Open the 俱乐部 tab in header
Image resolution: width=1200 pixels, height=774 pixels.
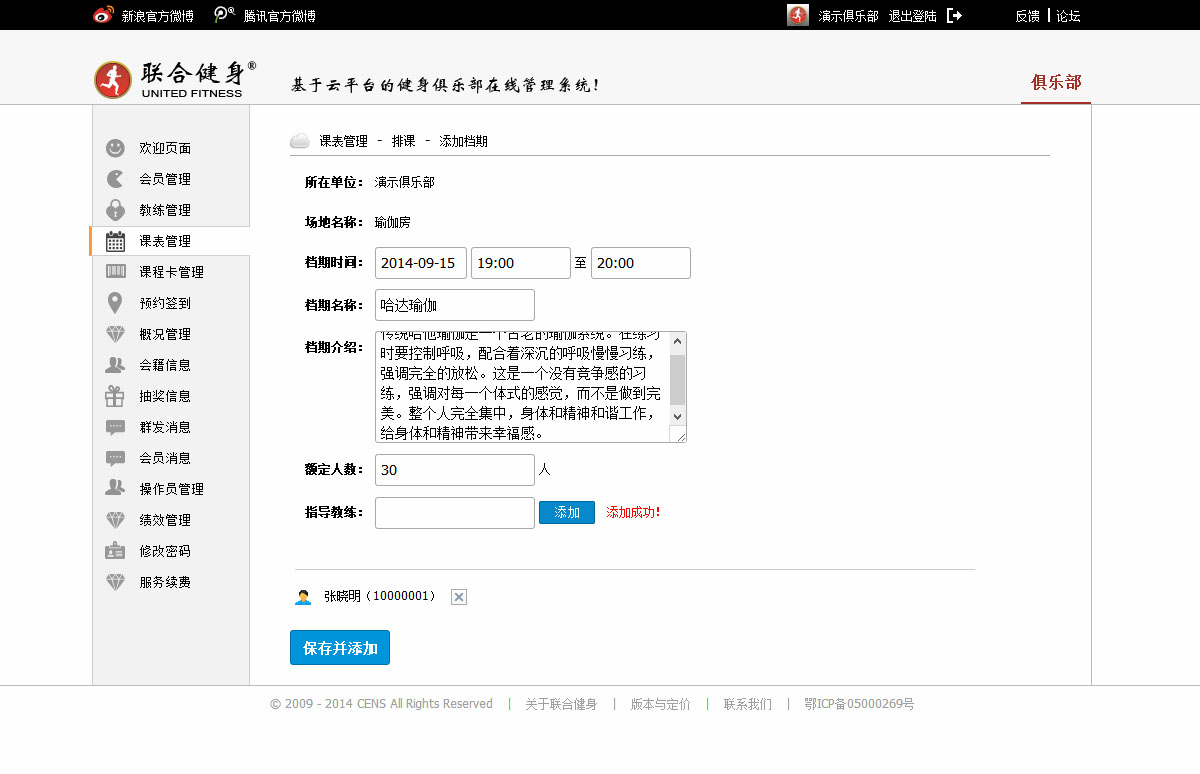pyautogui.click(x=1056, y=82)
